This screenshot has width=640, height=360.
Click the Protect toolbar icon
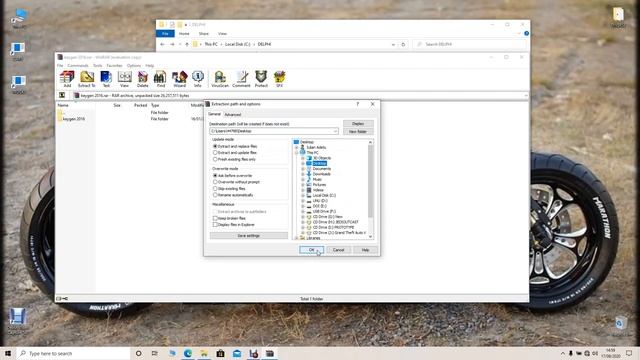[261, 78]
